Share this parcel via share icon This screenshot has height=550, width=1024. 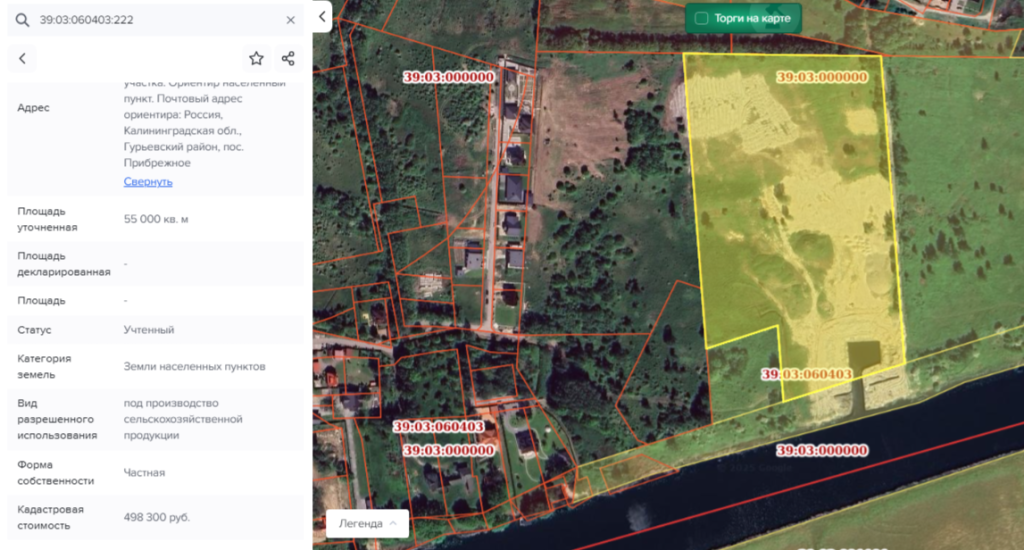(x=288, y=59)
